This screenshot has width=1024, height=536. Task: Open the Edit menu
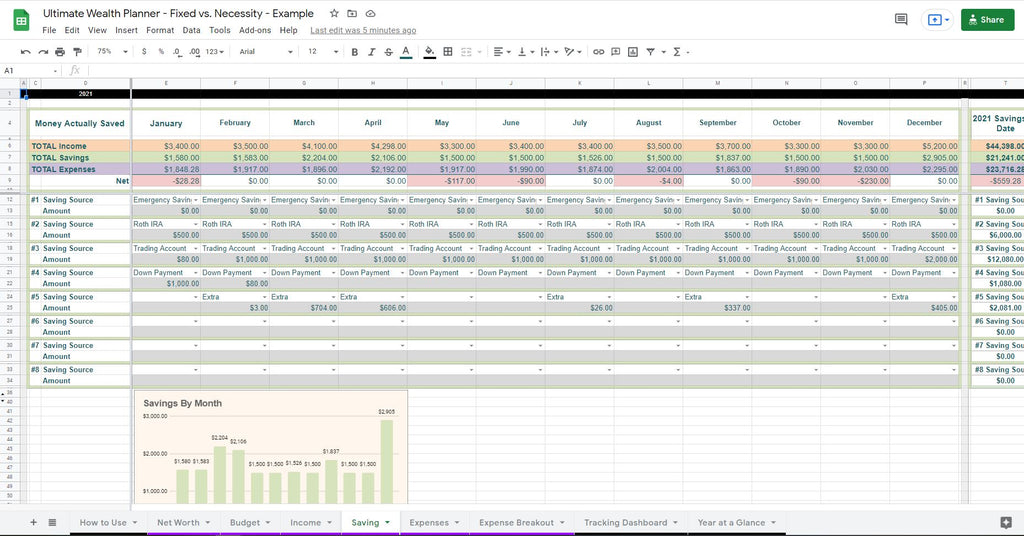tap(72, 30)
